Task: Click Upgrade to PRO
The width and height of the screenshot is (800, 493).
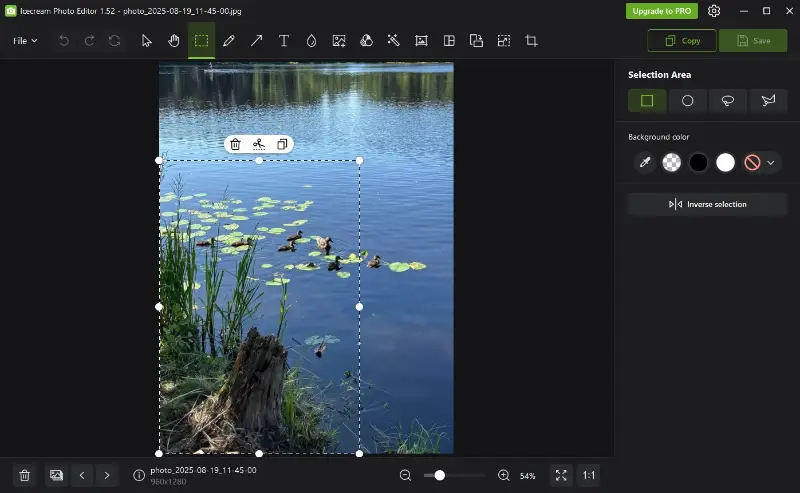Action: pyautogui.click(x=661, y=11)
